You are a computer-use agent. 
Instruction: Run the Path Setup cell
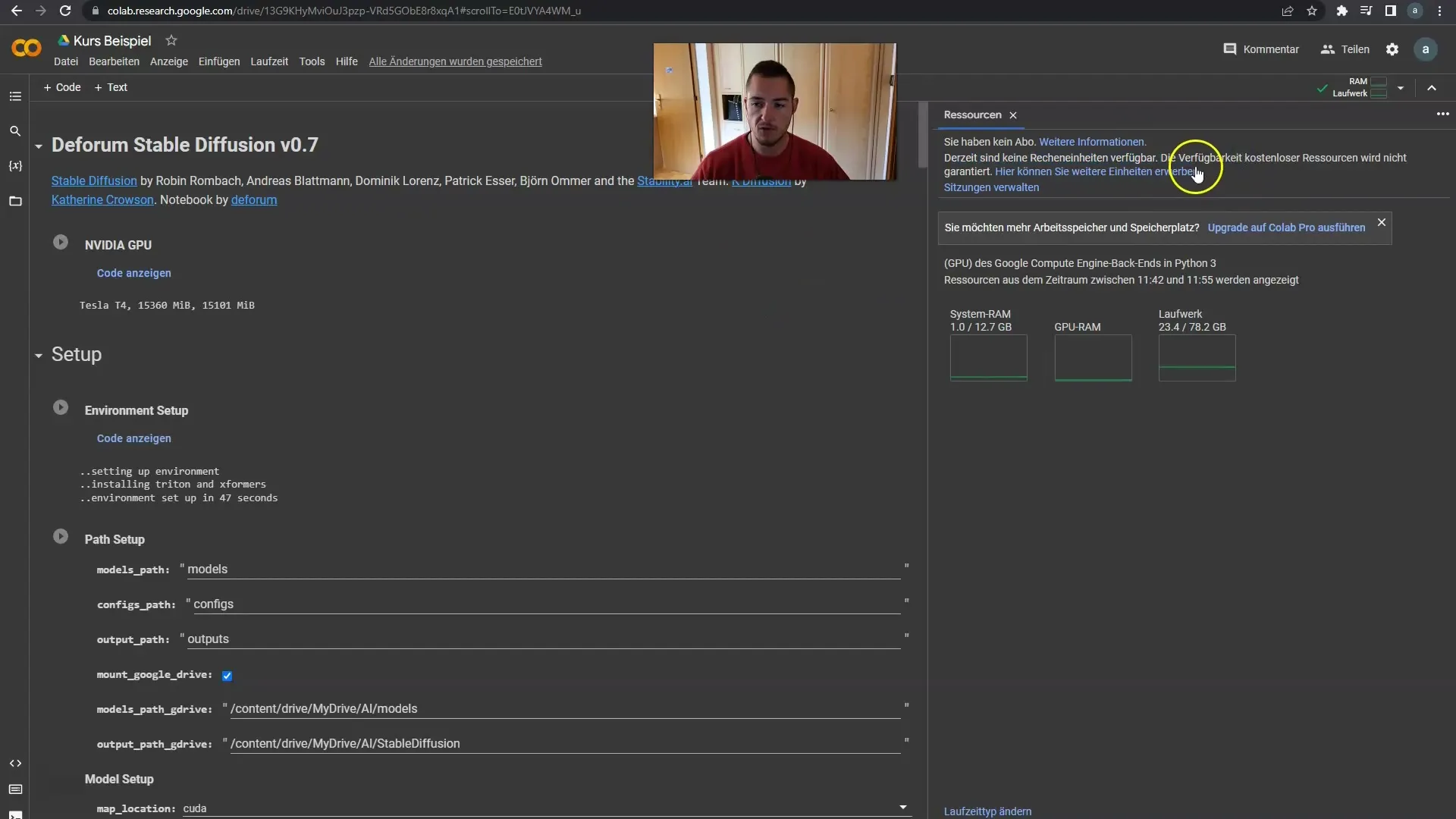coord(61,537)
